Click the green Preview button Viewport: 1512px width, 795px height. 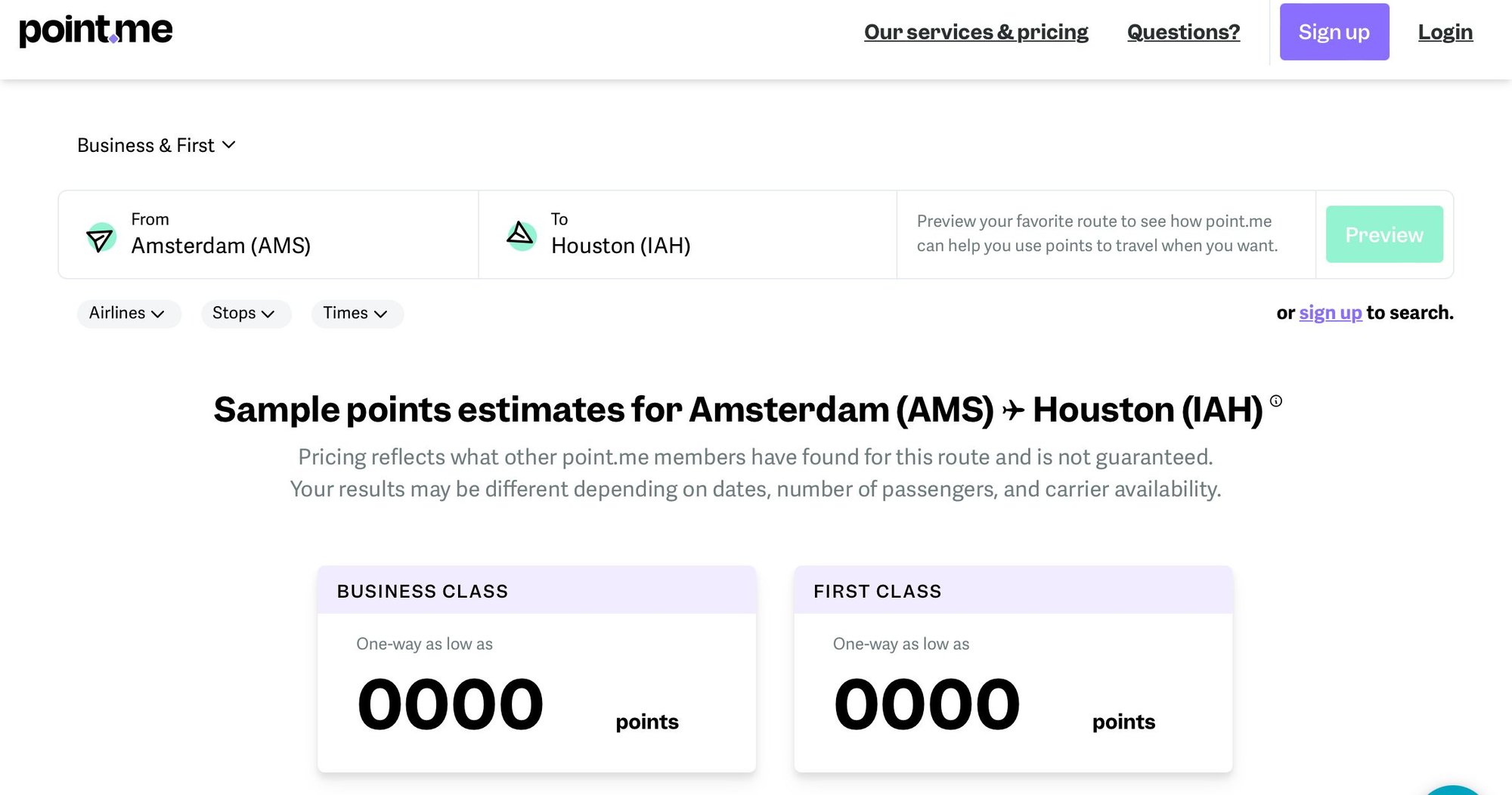(1383, 234)
